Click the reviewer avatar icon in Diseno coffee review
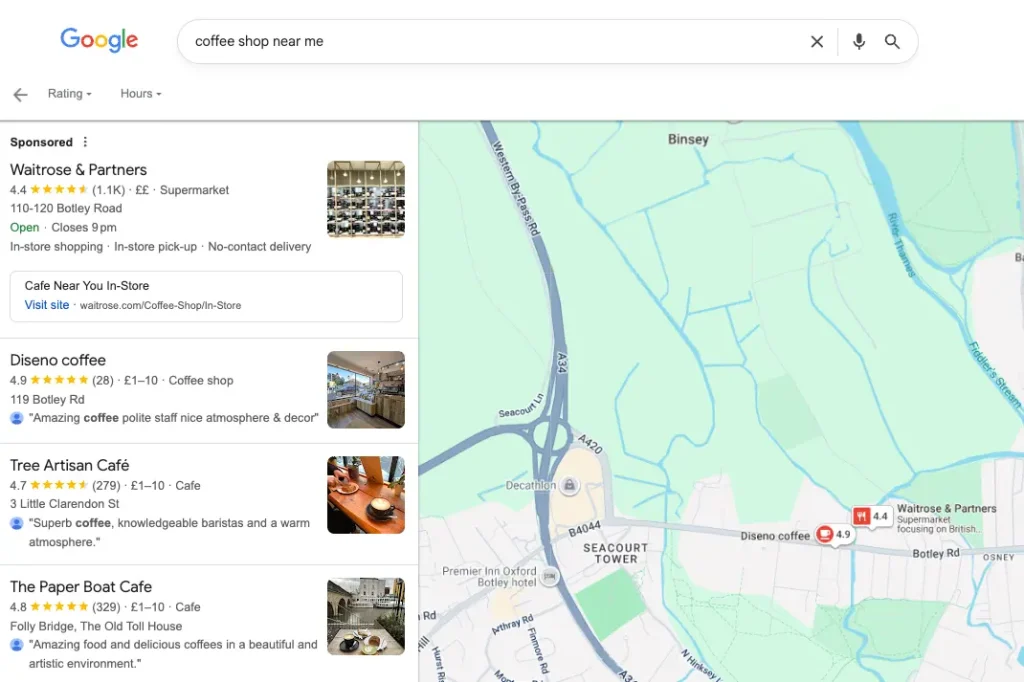 (x=17, y=418)
